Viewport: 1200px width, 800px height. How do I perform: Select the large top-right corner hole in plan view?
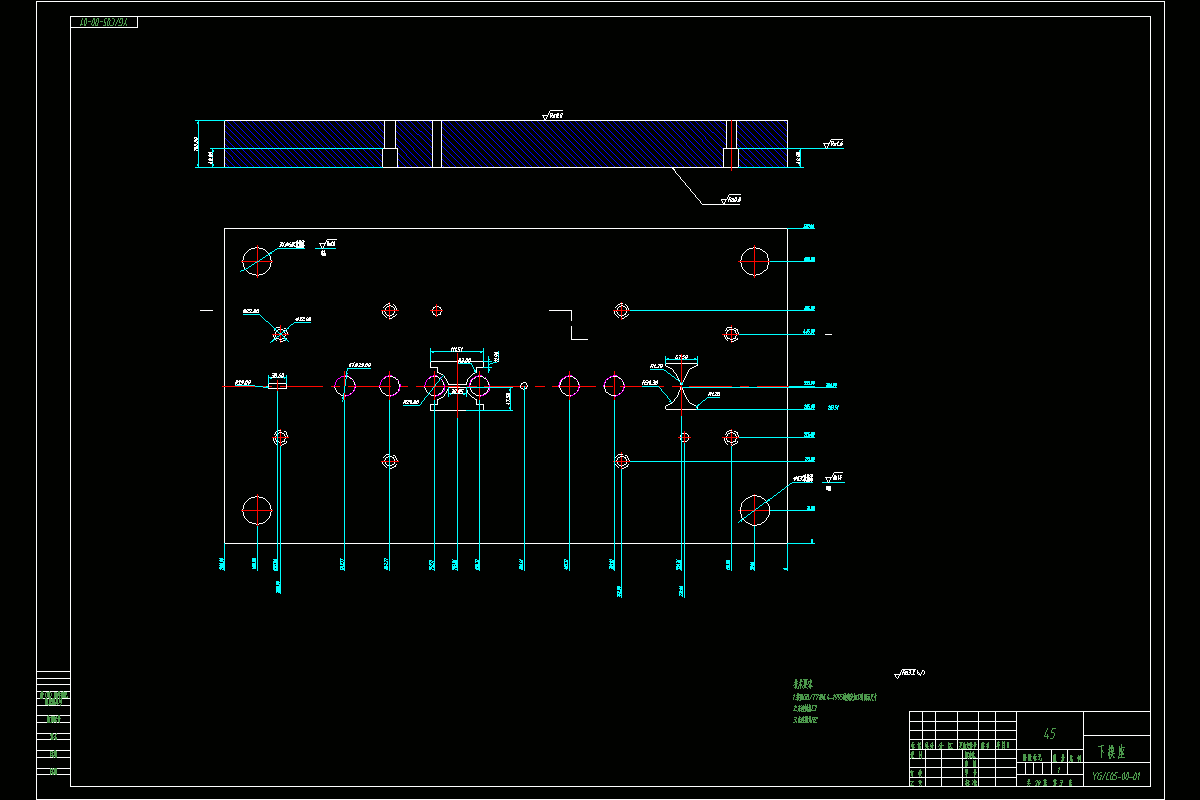coord(755,261)
